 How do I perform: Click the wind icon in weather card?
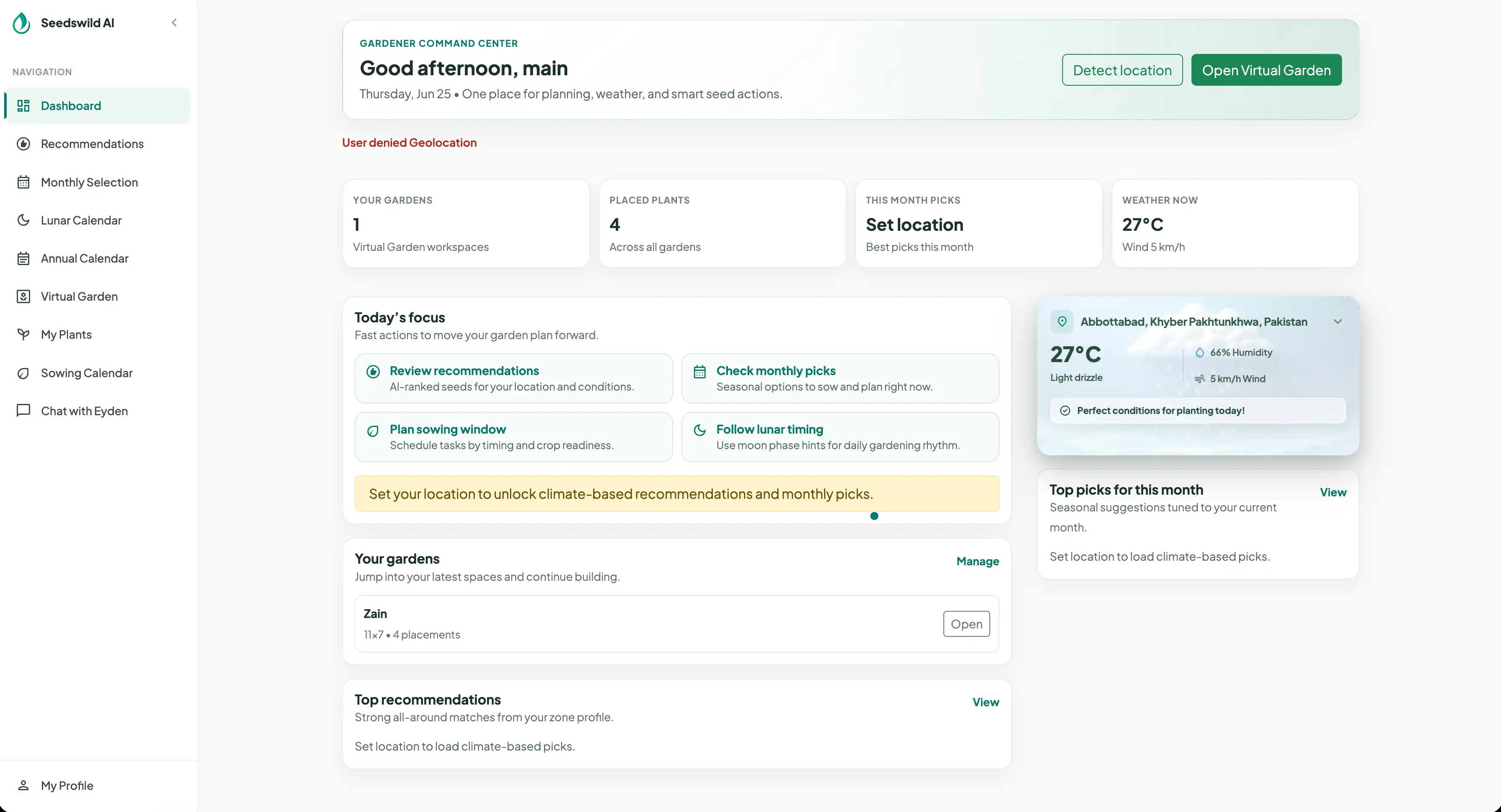point(1200,379)
